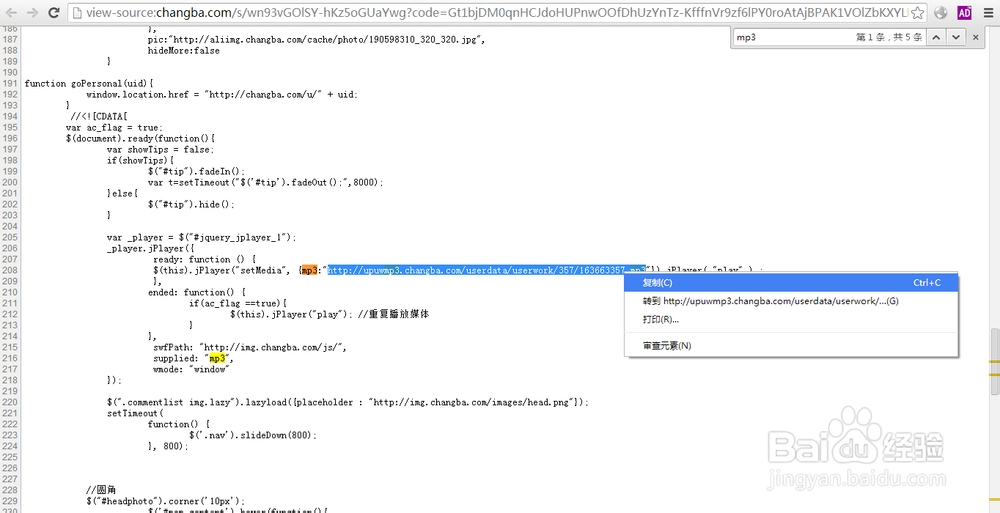Image resolution: width=1000 pixels, height=513 pixels.
Task: Jump to next mp3 search match
Action: [955, 37]
